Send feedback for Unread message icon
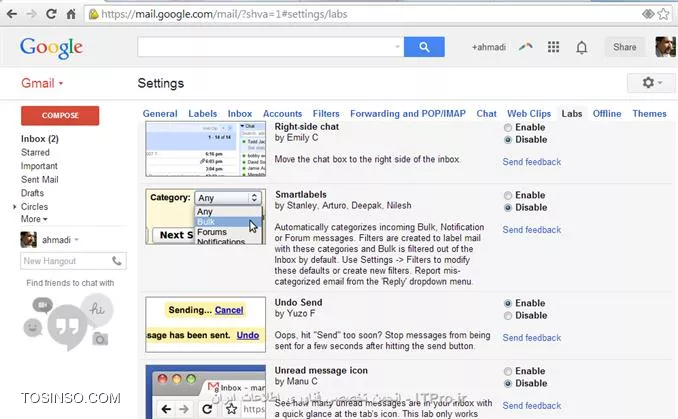This screenshot has width=678, height=419. click(531, 406)
